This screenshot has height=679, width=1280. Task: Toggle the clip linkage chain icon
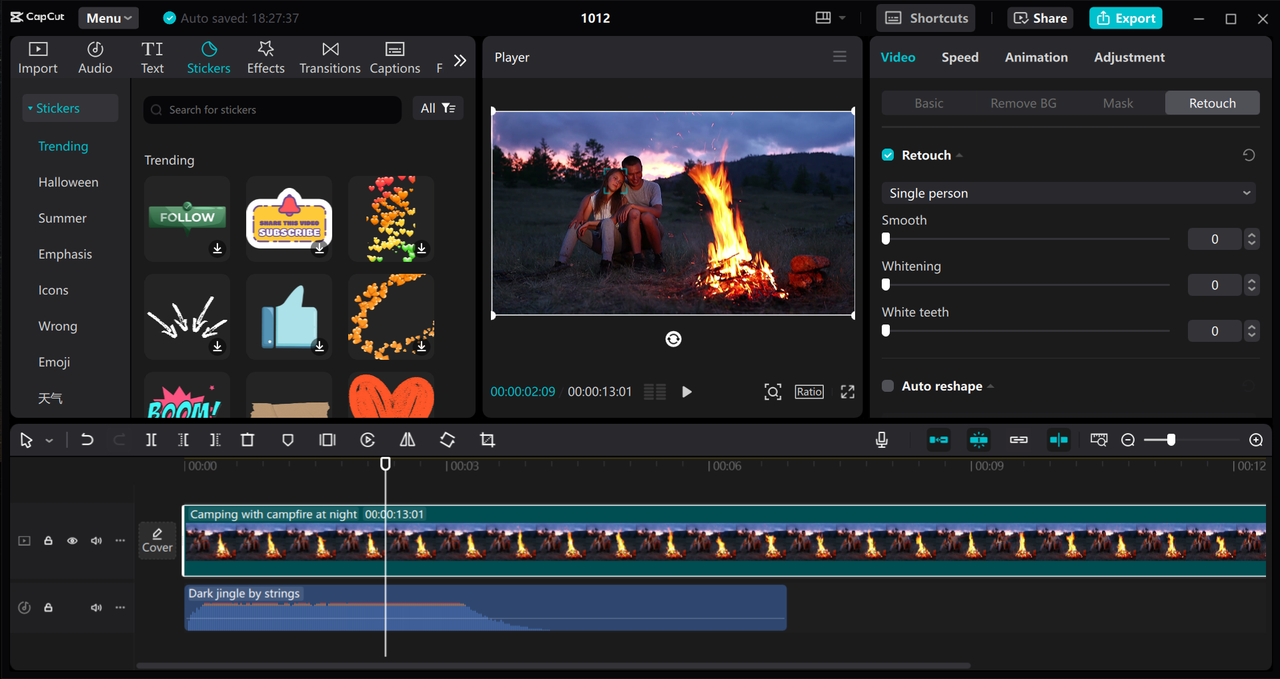1019,440
